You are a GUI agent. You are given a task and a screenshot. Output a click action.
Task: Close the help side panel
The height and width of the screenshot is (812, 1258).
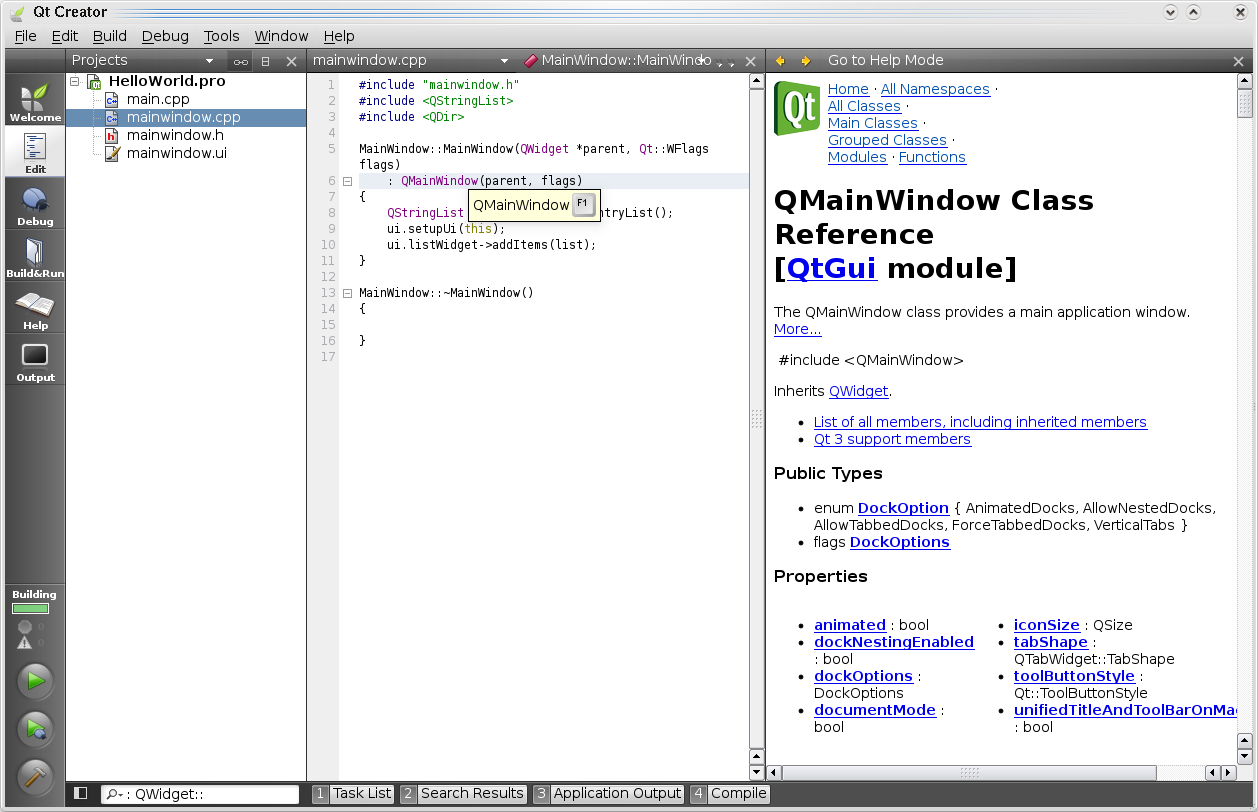(x=1239, y=61)
